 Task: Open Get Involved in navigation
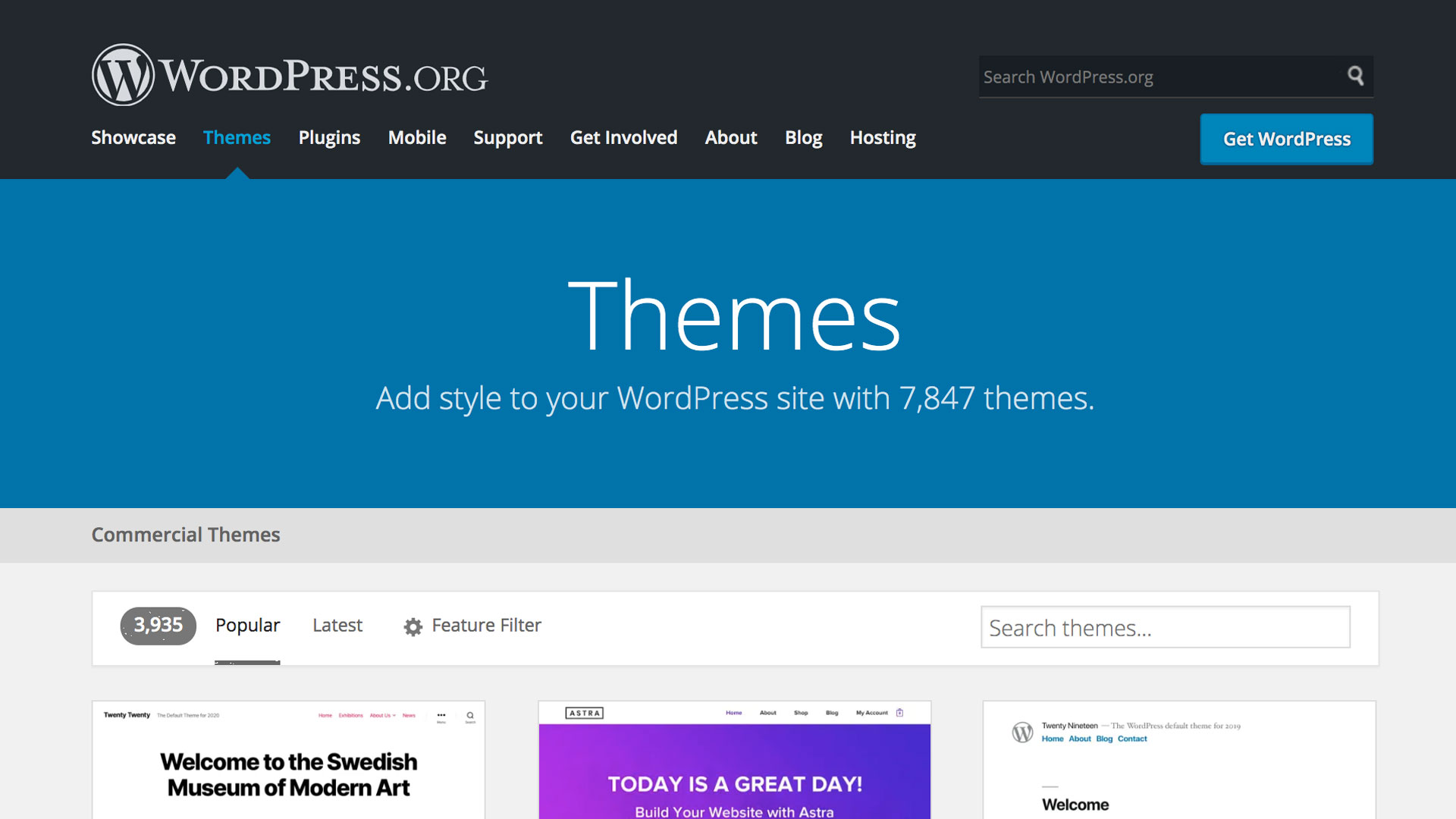coord(623,137)
